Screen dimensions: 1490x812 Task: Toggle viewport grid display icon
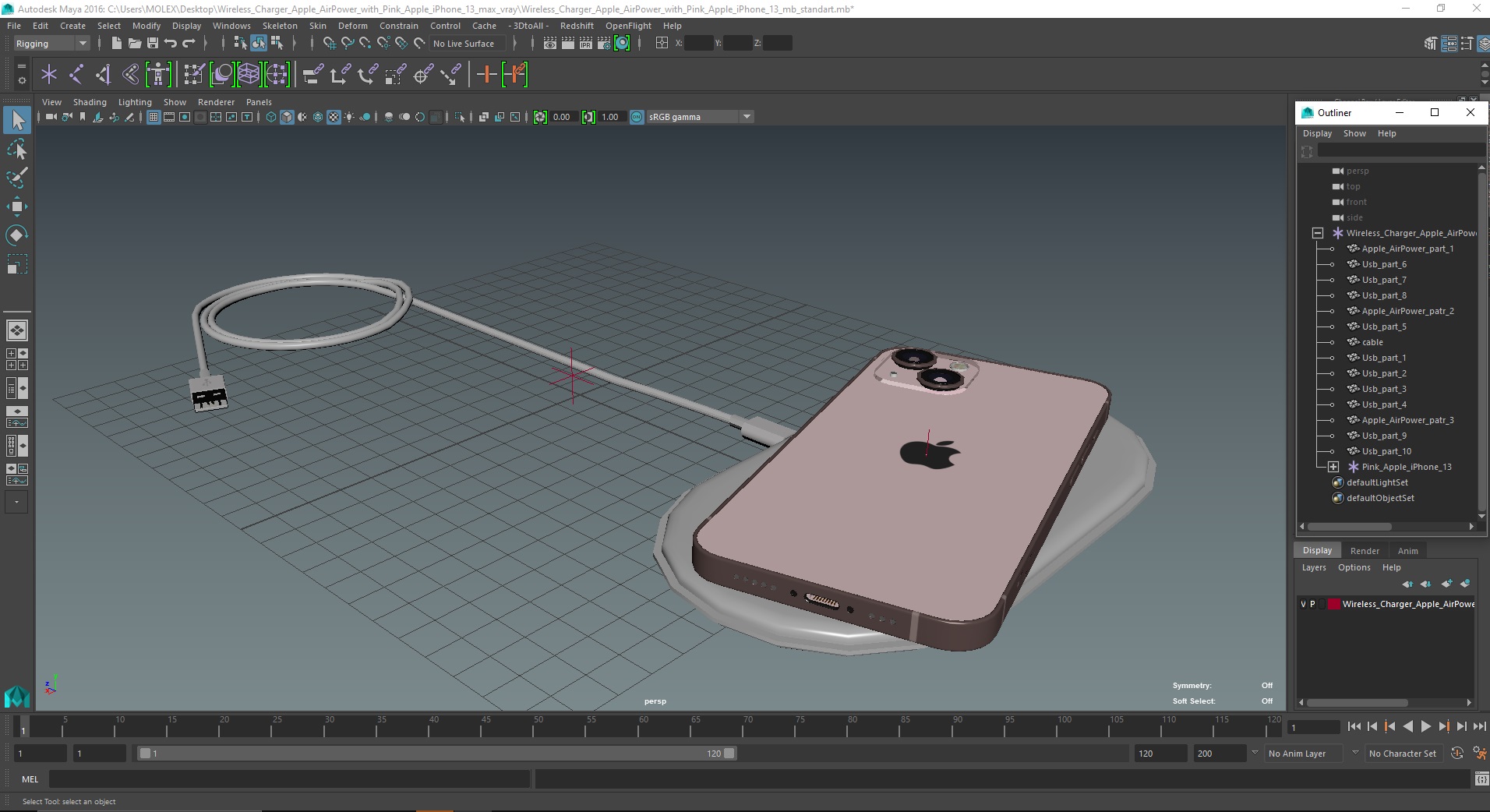point(154,117)
